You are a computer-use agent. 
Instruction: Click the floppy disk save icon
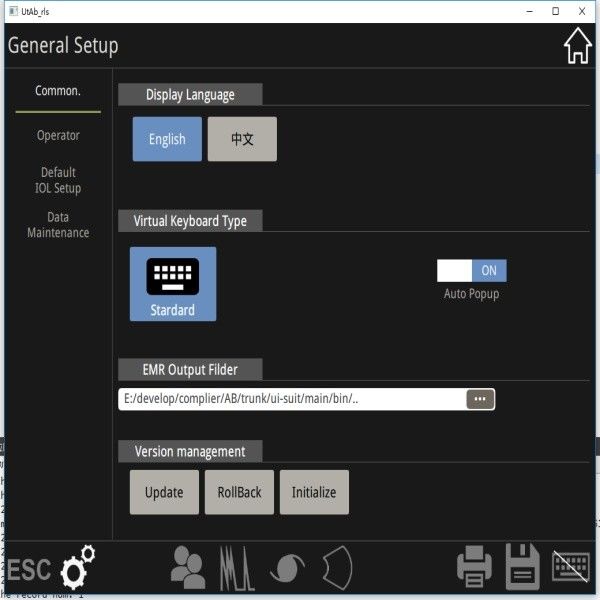(x=522, y=567)
